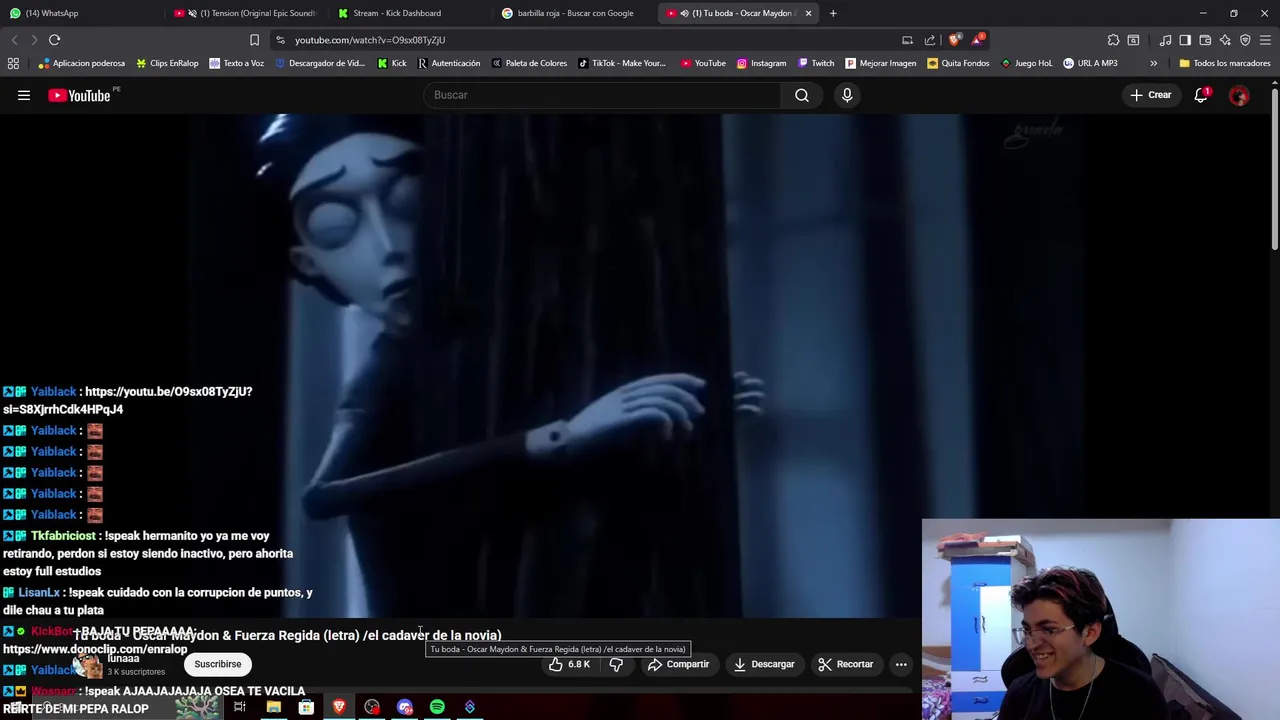Open the Mejorar Imagen bookmark
Screen dimensions: 1280x720
880,63
